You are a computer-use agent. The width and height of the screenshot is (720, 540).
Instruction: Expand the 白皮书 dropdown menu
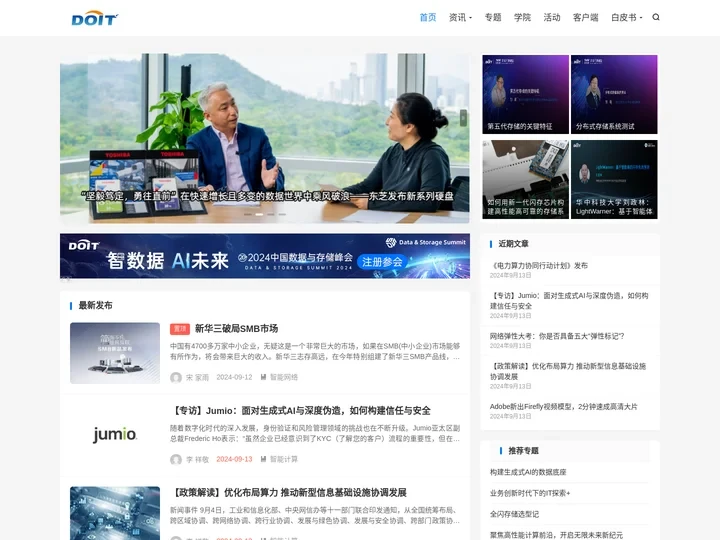[x=627, y=17]
